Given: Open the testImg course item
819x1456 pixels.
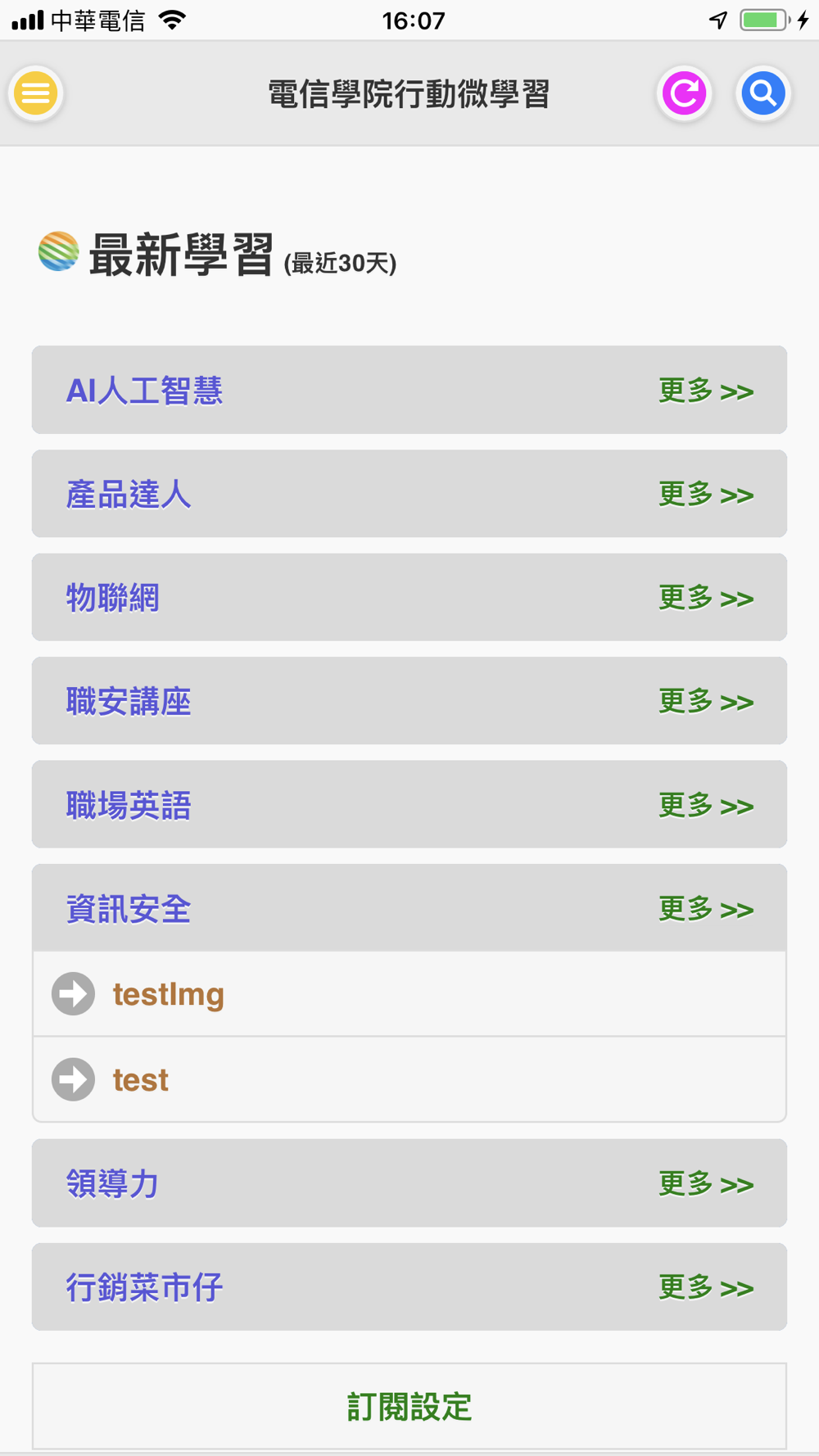Looking at the screenshot, I should [x=169, y=994].
